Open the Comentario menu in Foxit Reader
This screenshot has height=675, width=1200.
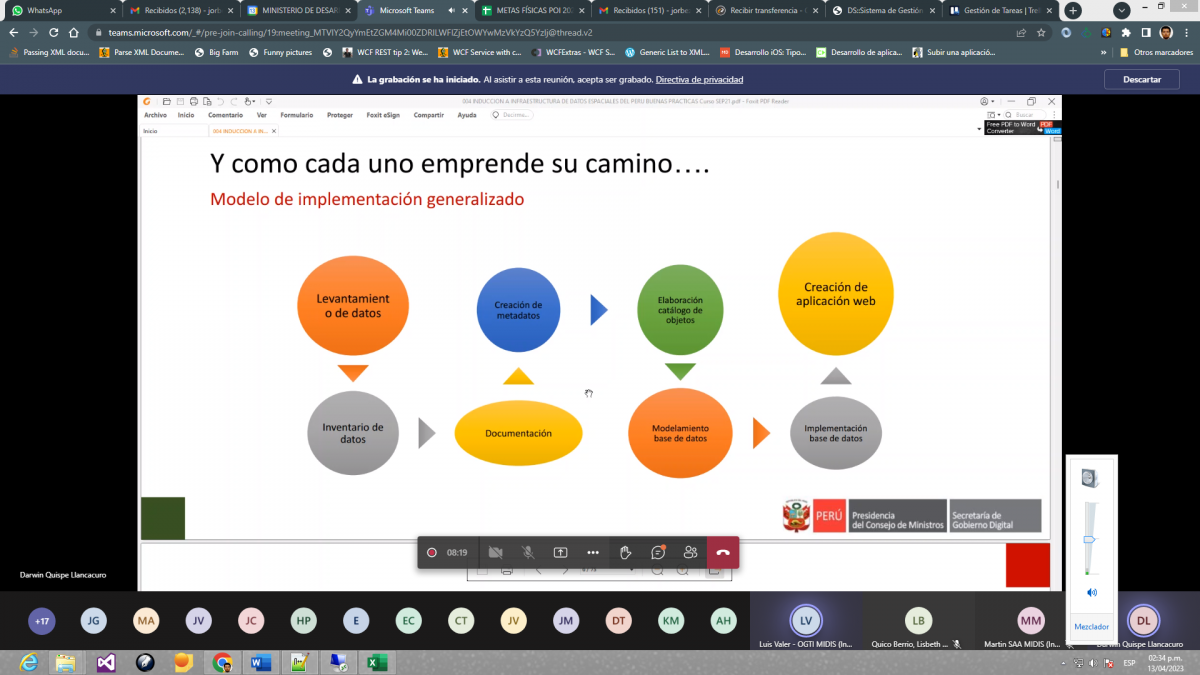click(x=225, y=115)
